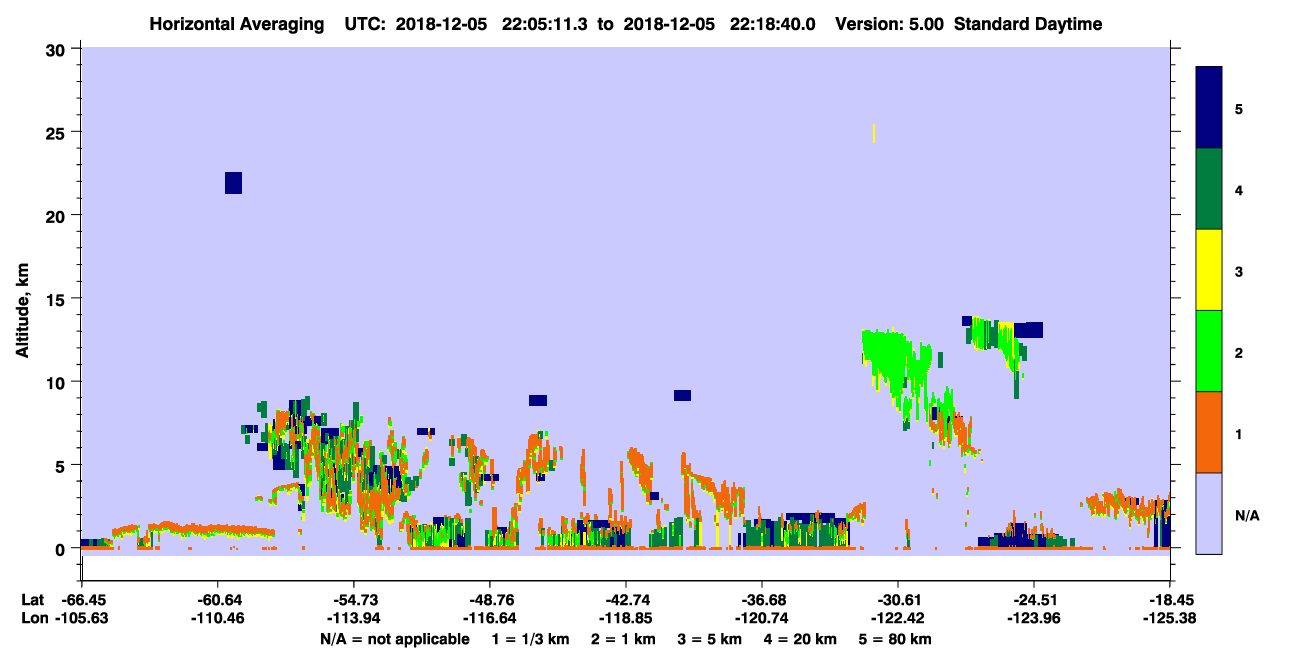The width and height of the screenshot is (1300, 667).
Task: Click the '5 = 80 km' legend note
Action: (x=897, y=639)
